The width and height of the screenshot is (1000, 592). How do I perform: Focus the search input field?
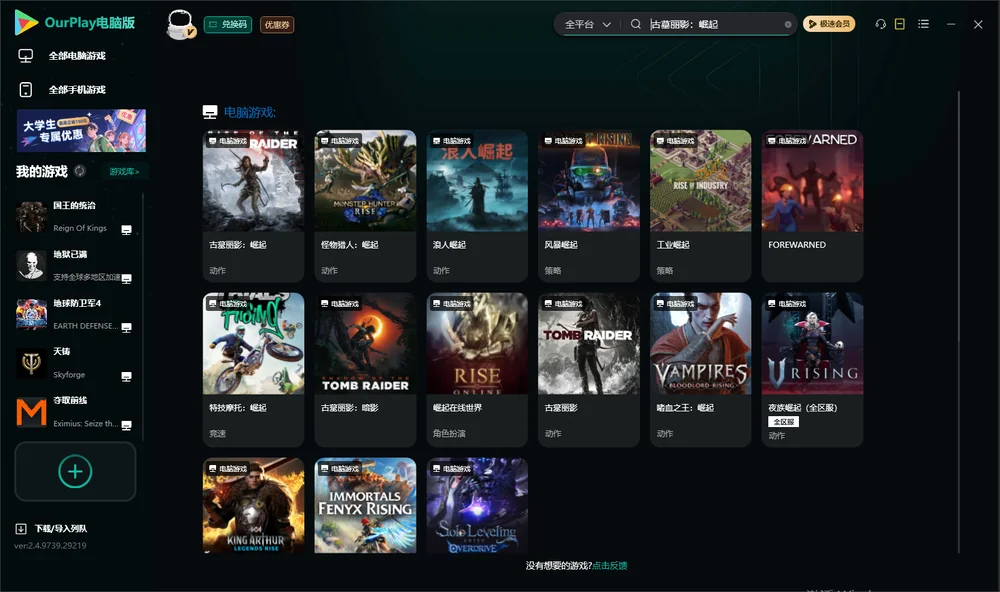click(714, 24)
